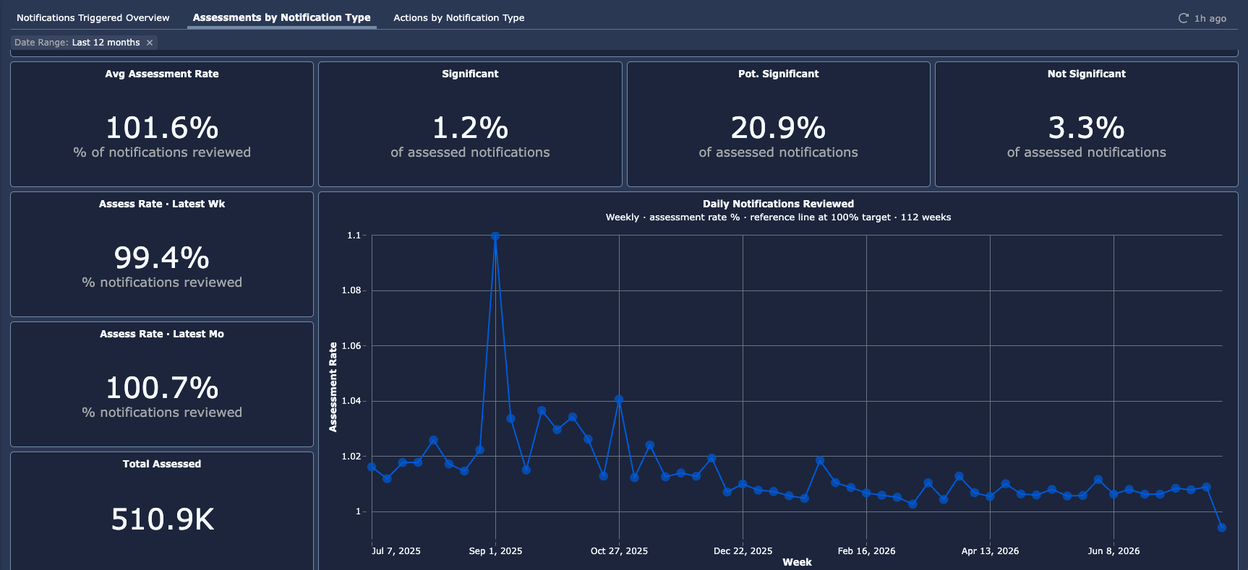The image size is (1248, 570).
Task: Click the Significant 1.2% metric card
Action: click(x=470, y=124)
